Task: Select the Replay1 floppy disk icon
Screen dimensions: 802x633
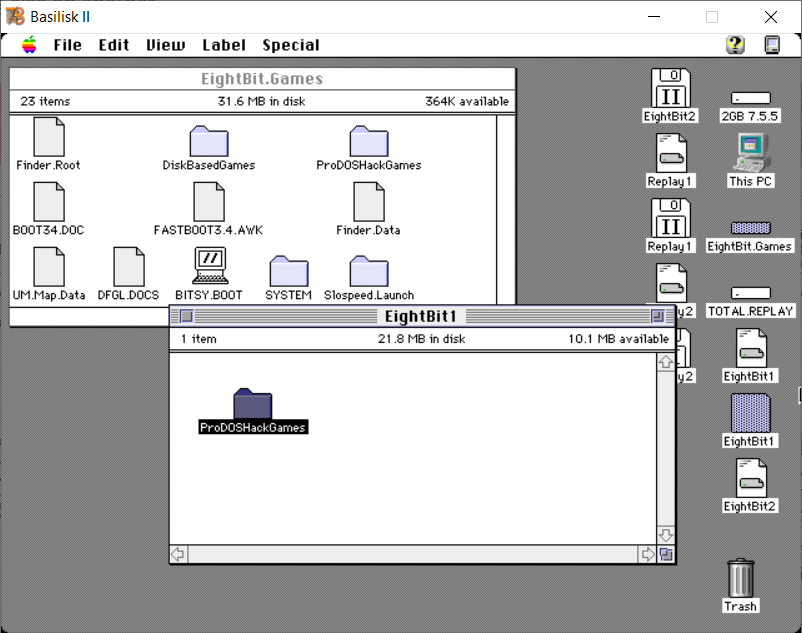Action: 670,225
